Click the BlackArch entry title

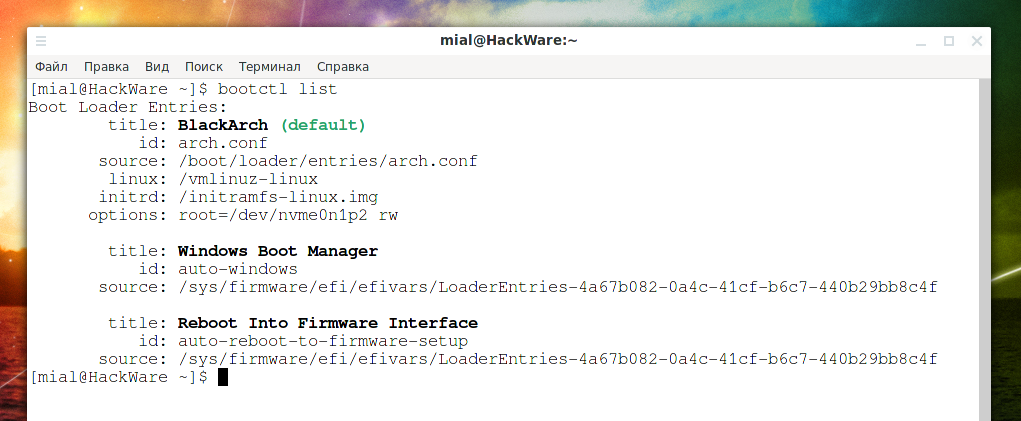point(223,125)
